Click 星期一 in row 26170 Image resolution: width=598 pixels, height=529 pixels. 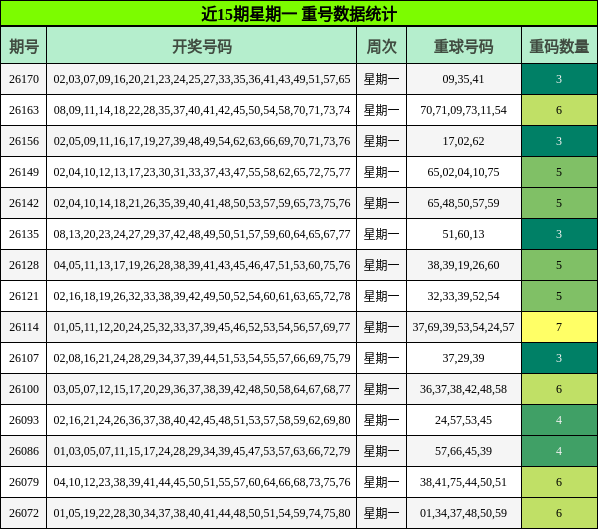pos(381,79)
